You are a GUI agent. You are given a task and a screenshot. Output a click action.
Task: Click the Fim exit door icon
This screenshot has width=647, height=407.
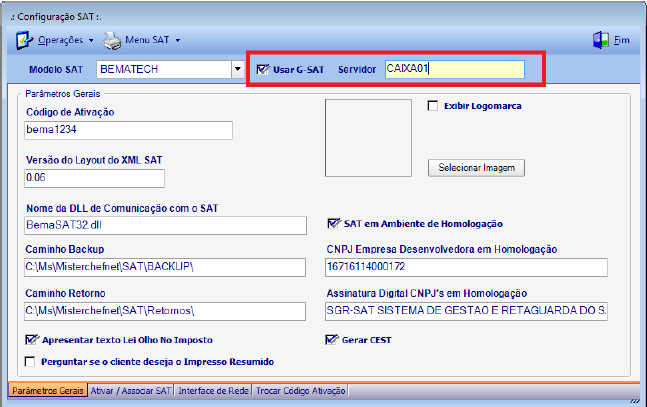[601, 40]
